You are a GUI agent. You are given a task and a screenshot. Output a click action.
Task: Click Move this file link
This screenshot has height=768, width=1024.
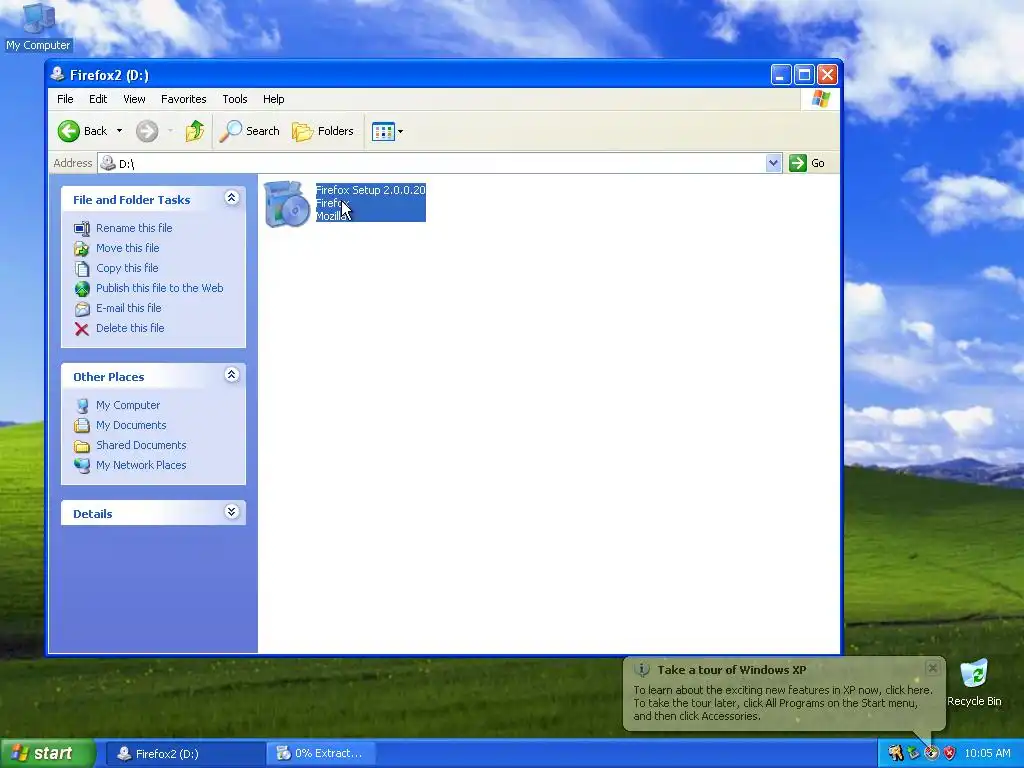point(127,248)
